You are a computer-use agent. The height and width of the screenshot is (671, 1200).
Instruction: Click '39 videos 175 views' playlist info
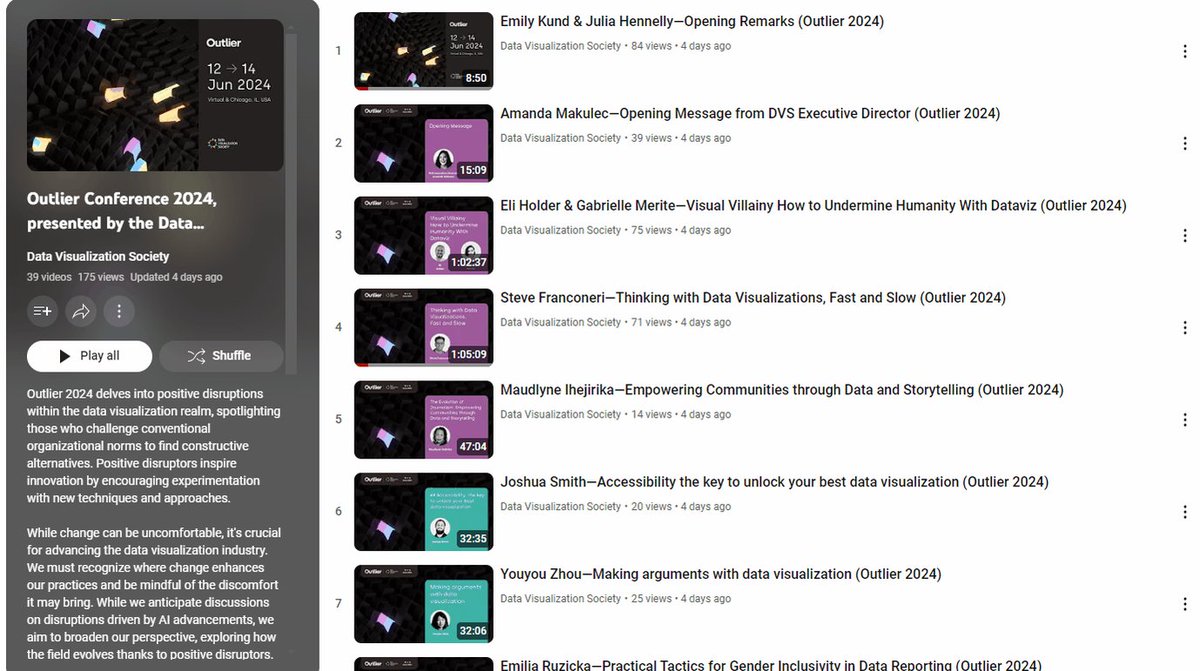[x=75, y=277]
